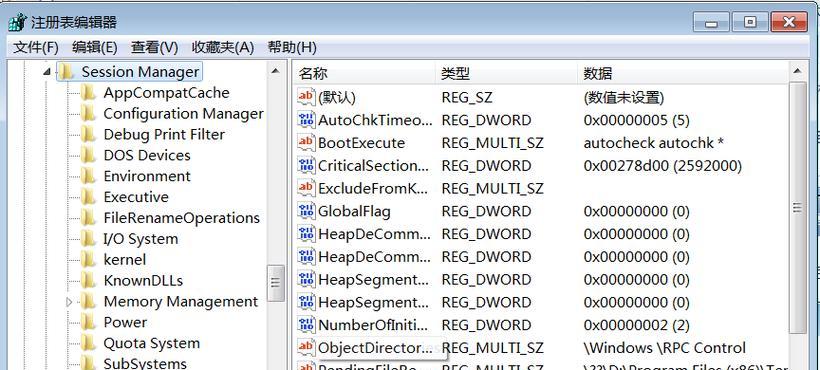Viewport: 820px width, 370px height.
Task: Click the tree pane scroll-up arrow
Action: pos(276,70)
